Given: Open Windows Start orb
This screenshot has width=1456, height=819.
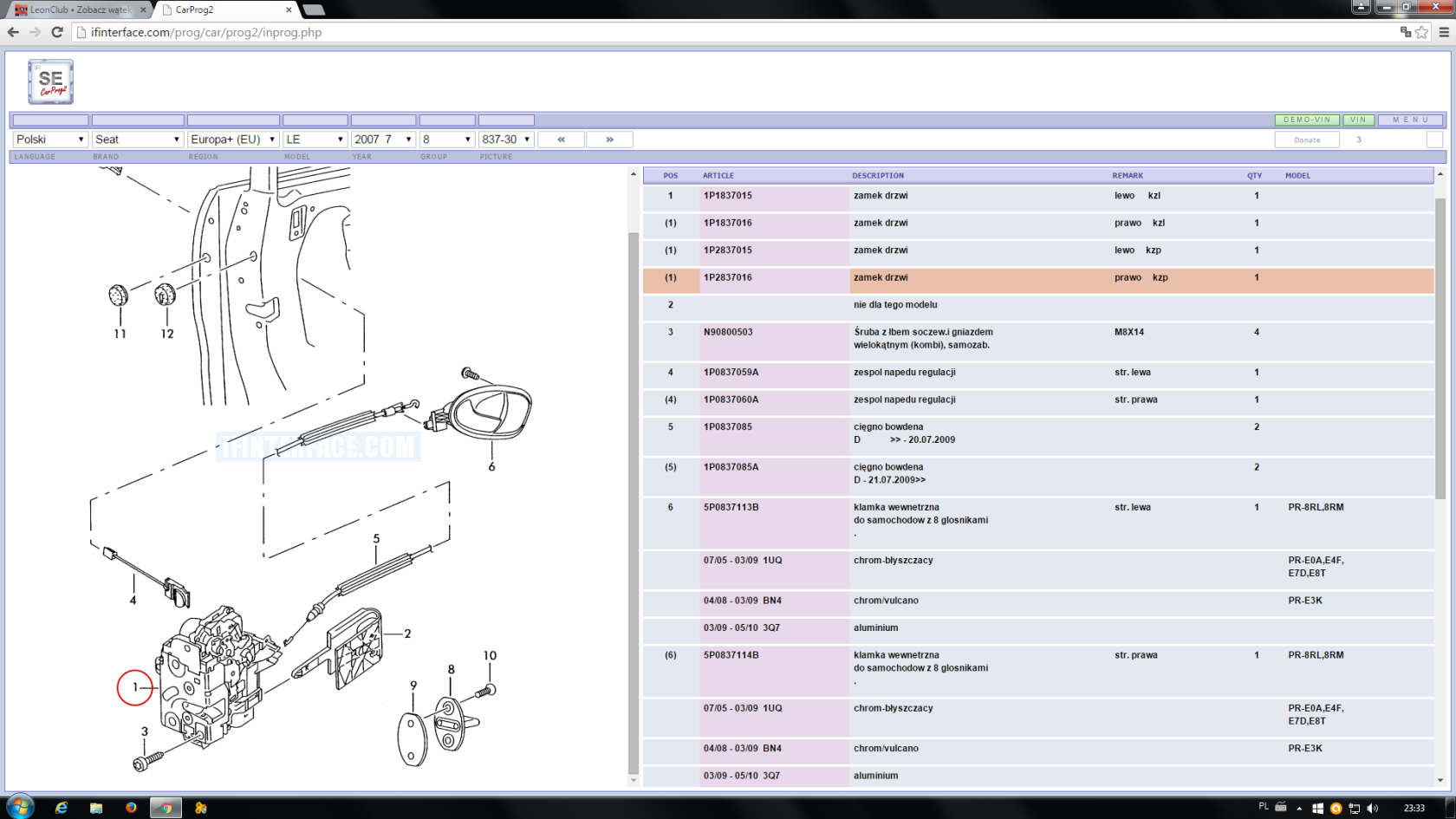Looking at the screenshot, I should [x=19, y=807].
